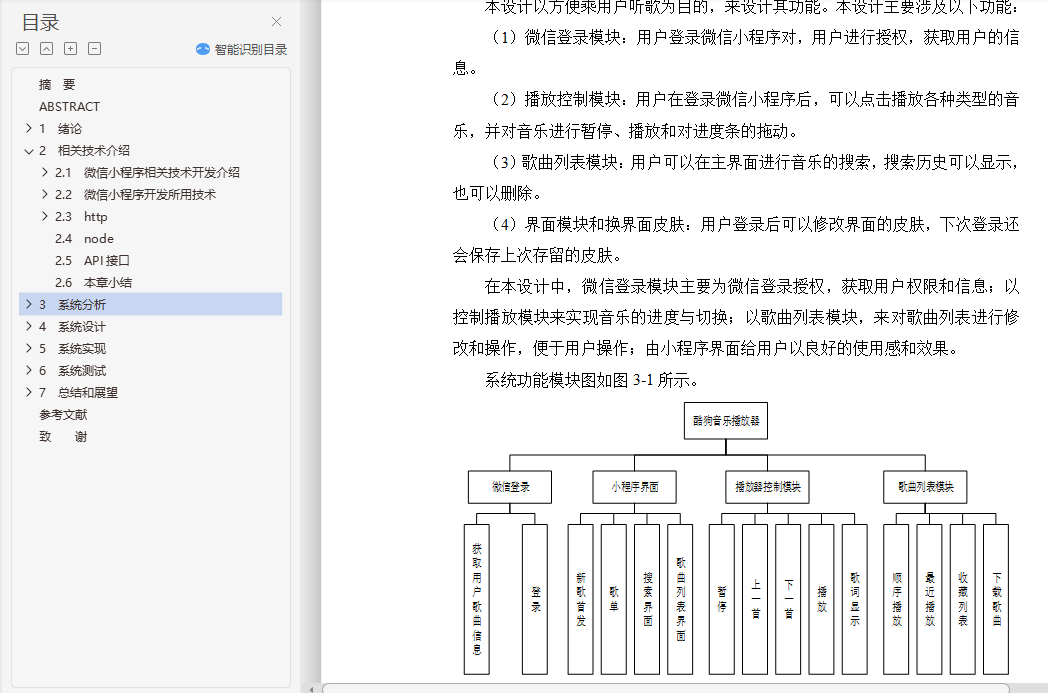1048x693 pixels.
Task: Expand the 6 系统测试 chapter chevron
Action: 28,370
